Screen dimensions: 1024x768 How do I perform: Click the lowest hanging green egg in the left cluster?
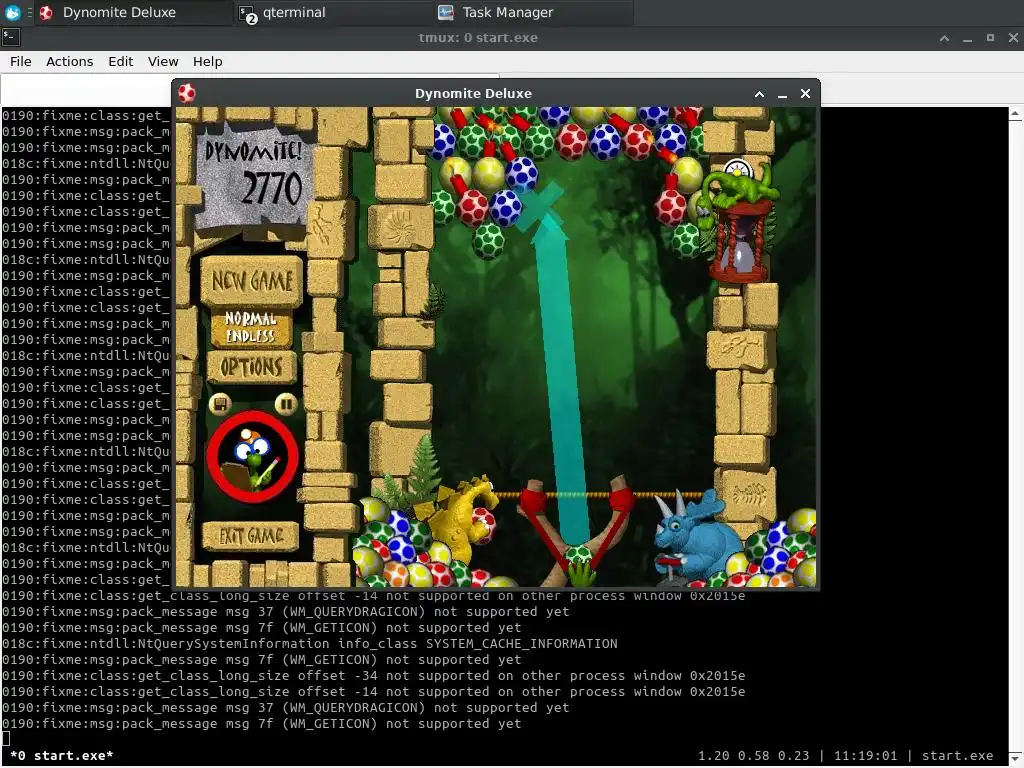tap(488, 240)
